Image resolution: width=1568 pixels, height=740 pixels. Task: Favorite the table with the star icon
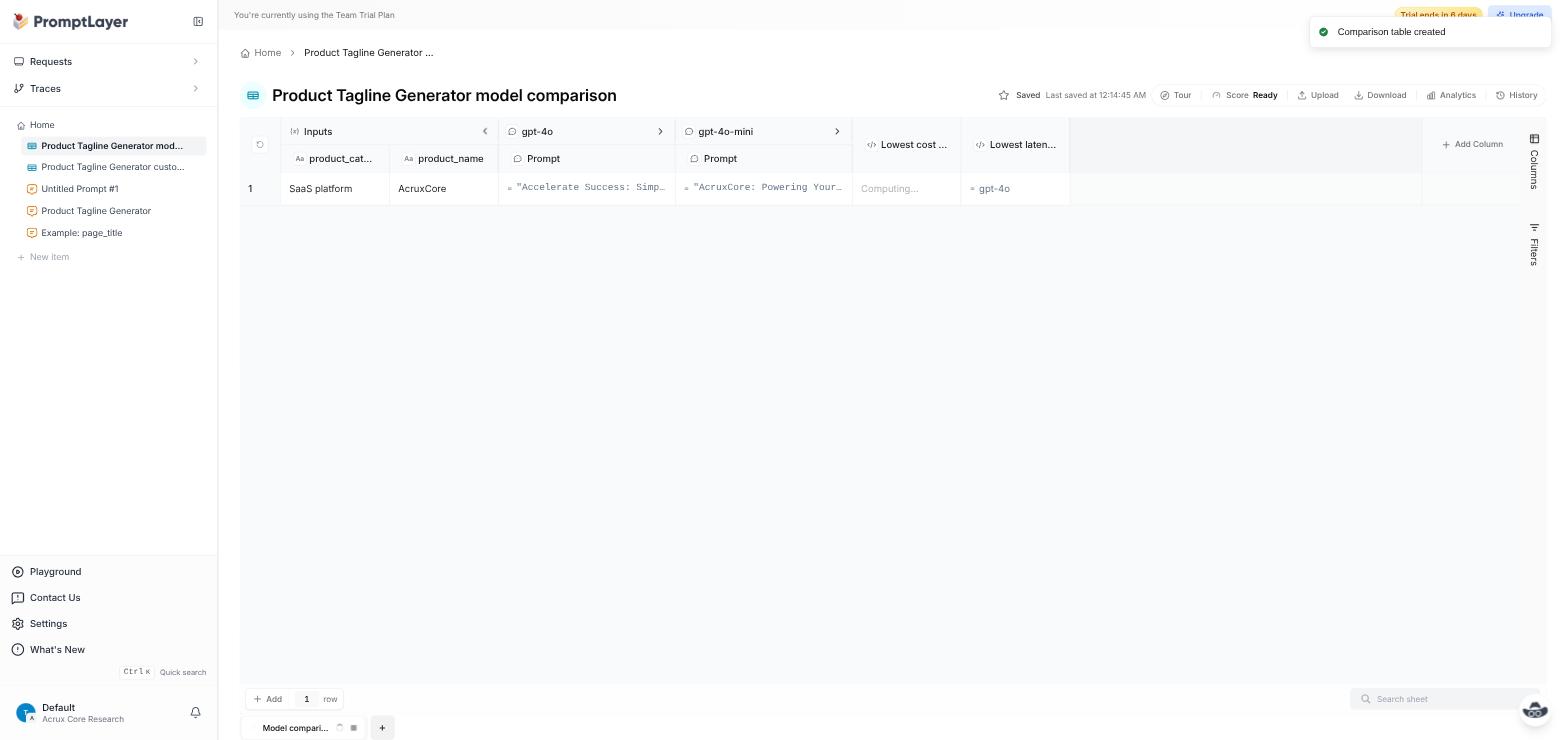click(1003, 96)
